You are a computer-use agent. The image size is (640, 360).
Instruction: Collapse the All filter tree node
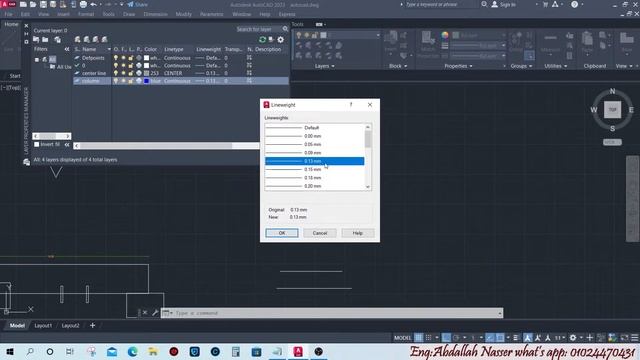[37, 60]
